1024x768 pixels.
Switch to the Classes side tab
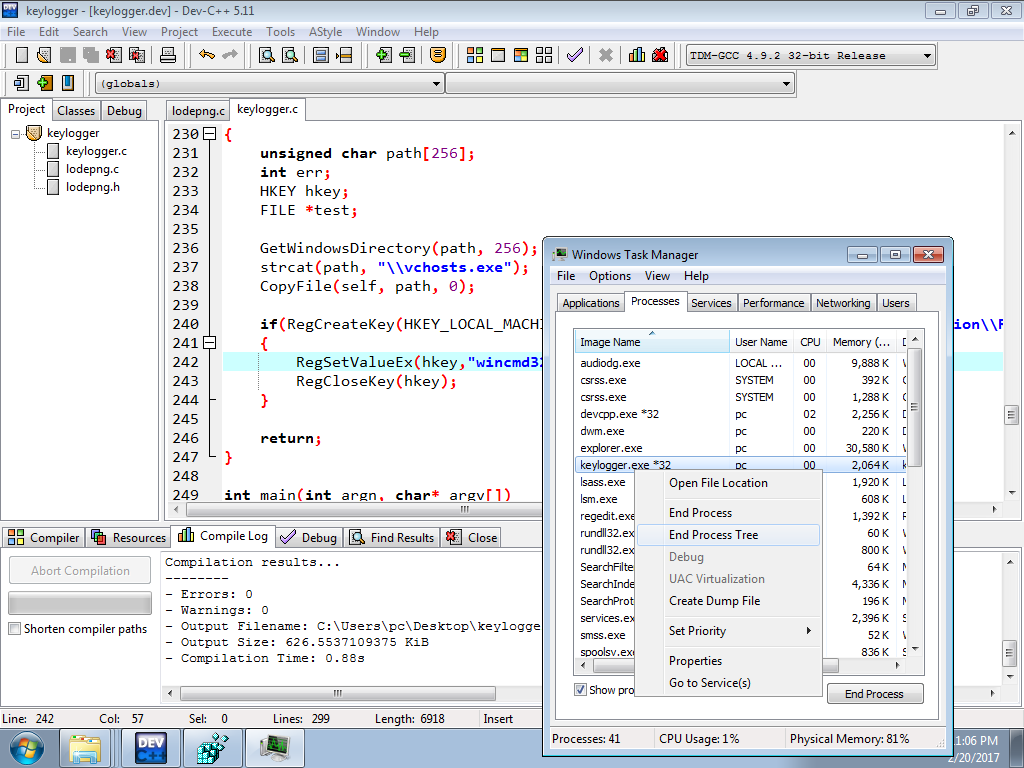(76, 110)
